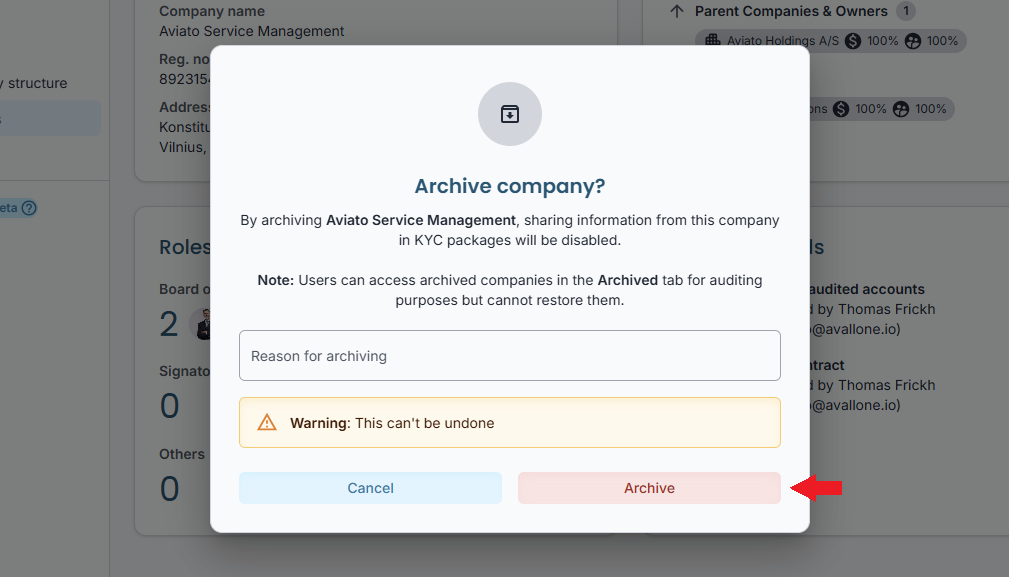
Task: Open the Beta help question mark icon
Action: 29,208
